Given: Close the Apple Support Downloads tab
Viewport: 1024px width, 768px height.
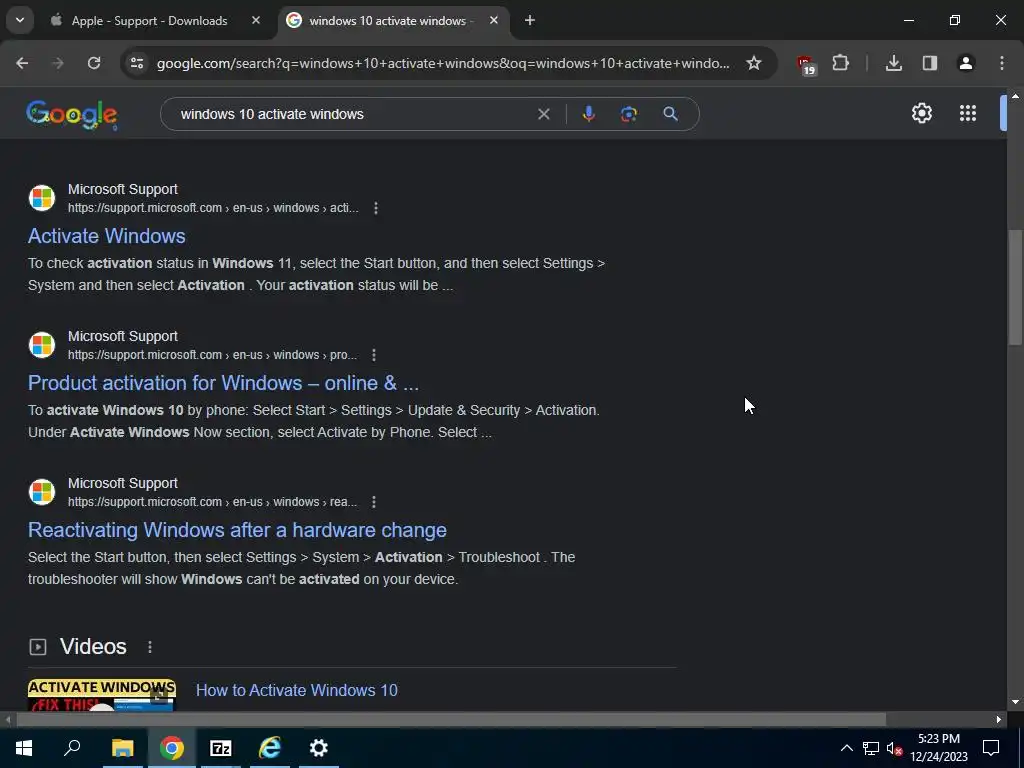Looking at the screenshot, I should [x=256, y=20].
